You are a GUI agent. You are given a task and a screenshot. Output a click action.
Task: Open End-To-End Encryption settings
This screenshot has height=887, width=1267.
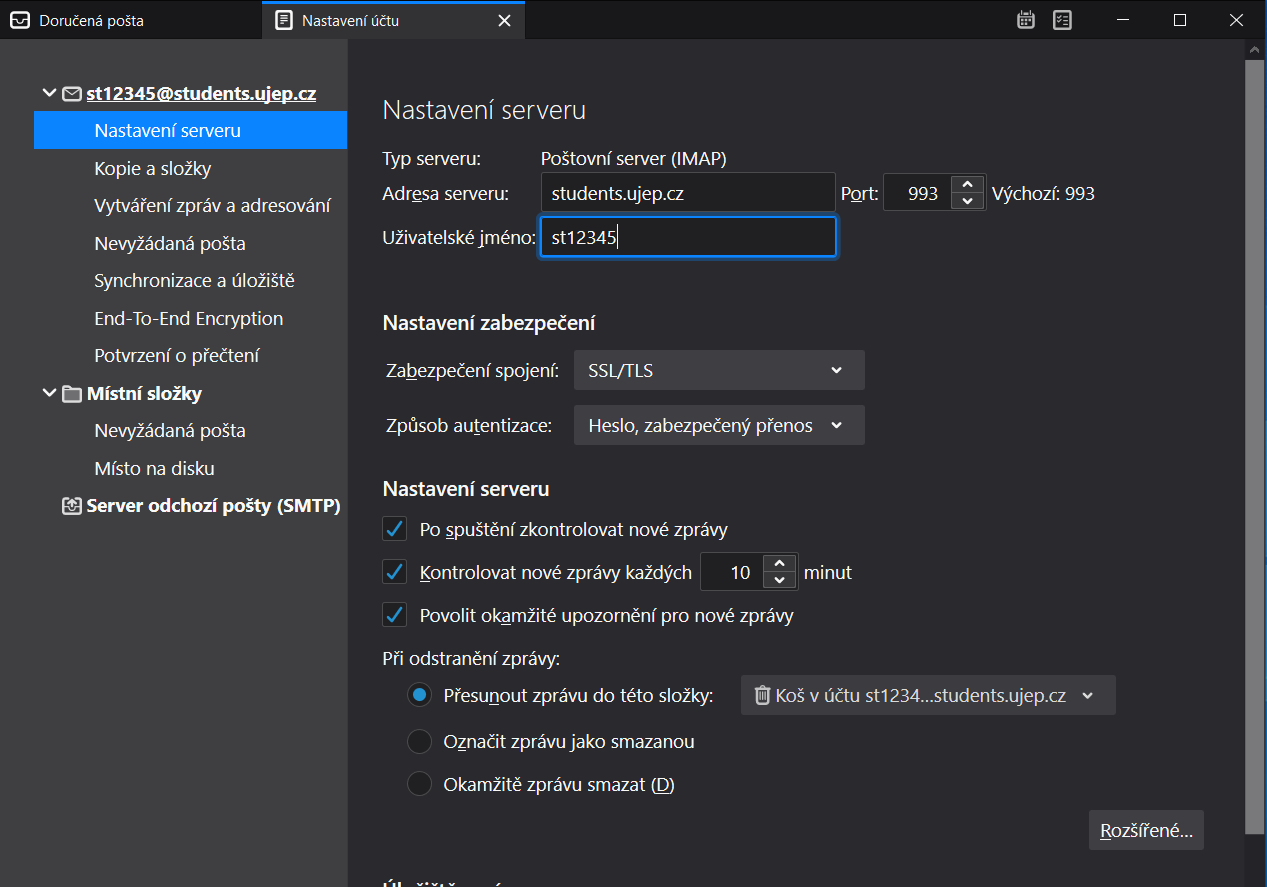click(x=188, y=318)
